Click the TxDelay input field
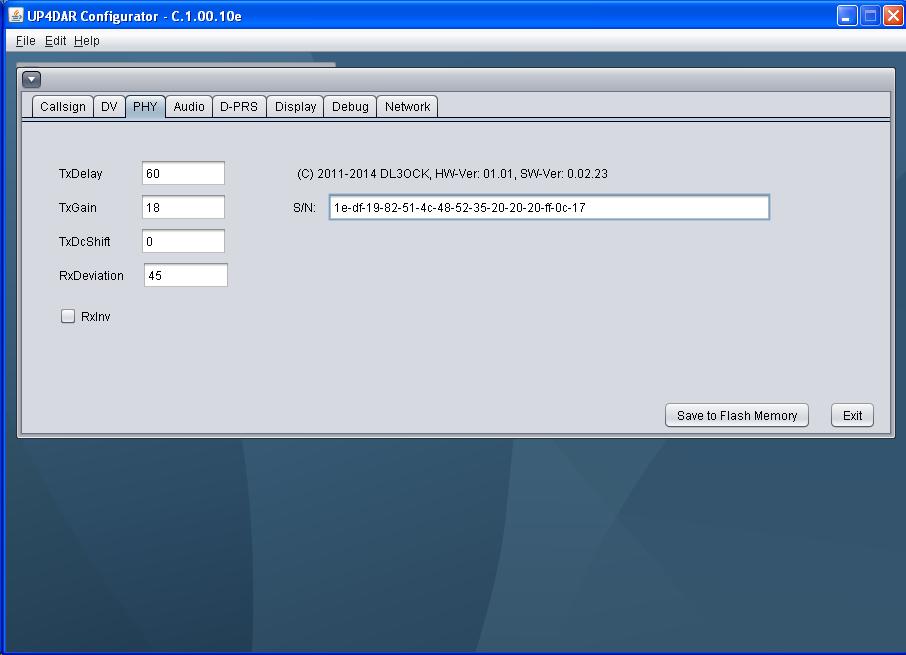 (x=183, y=173)
